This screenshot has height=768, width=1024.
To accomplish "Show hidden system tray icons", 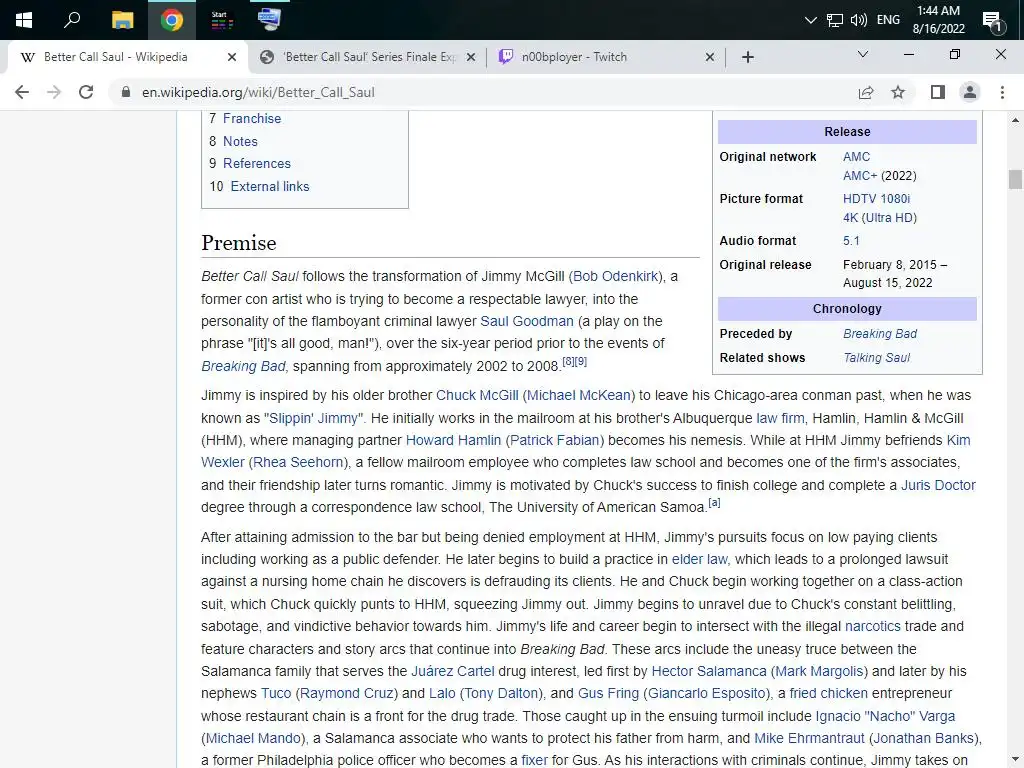I will tap(810, 20).
